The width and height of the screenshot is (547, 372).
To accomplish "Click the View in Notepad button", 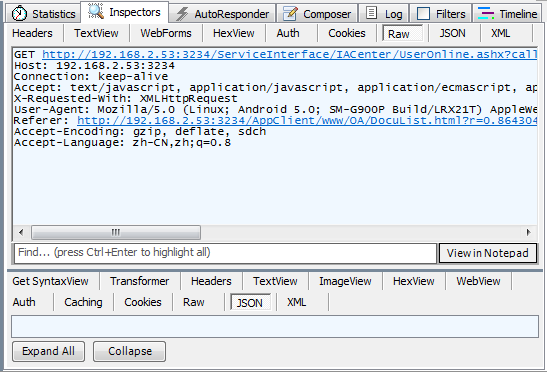I will [x=488, y=253].
